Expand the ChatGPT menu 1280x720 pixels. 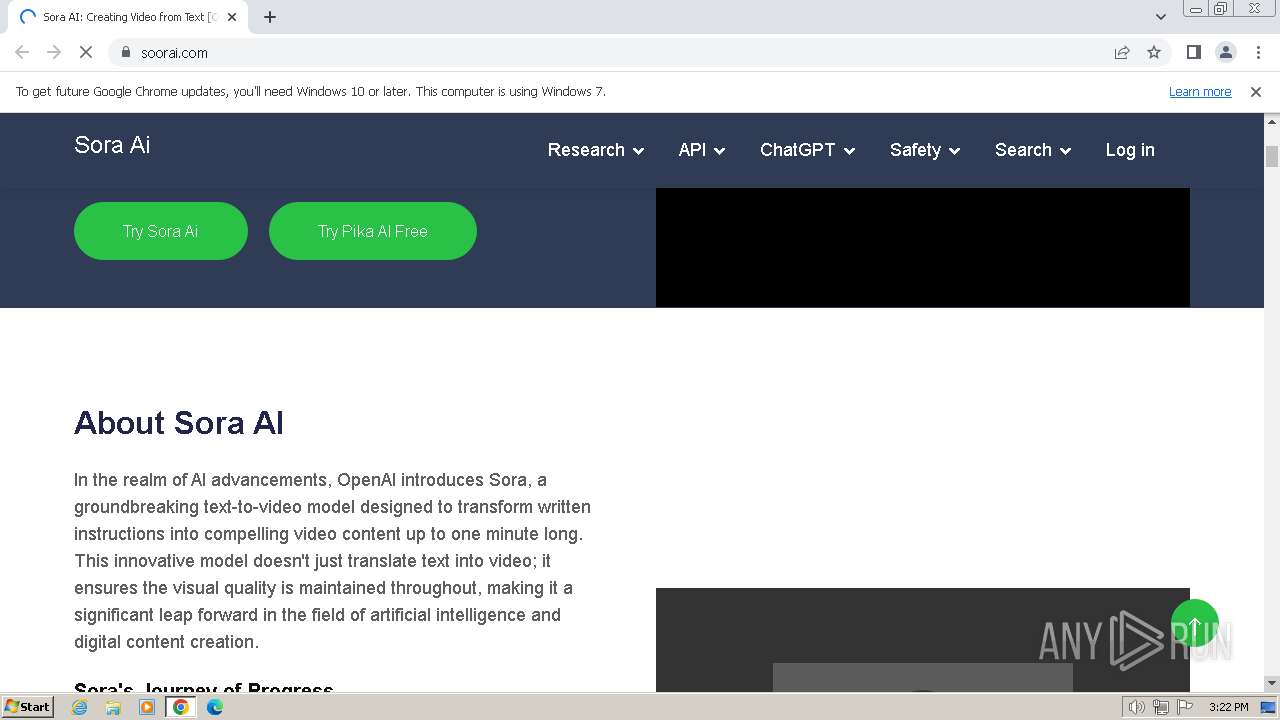tap(808, 150)
